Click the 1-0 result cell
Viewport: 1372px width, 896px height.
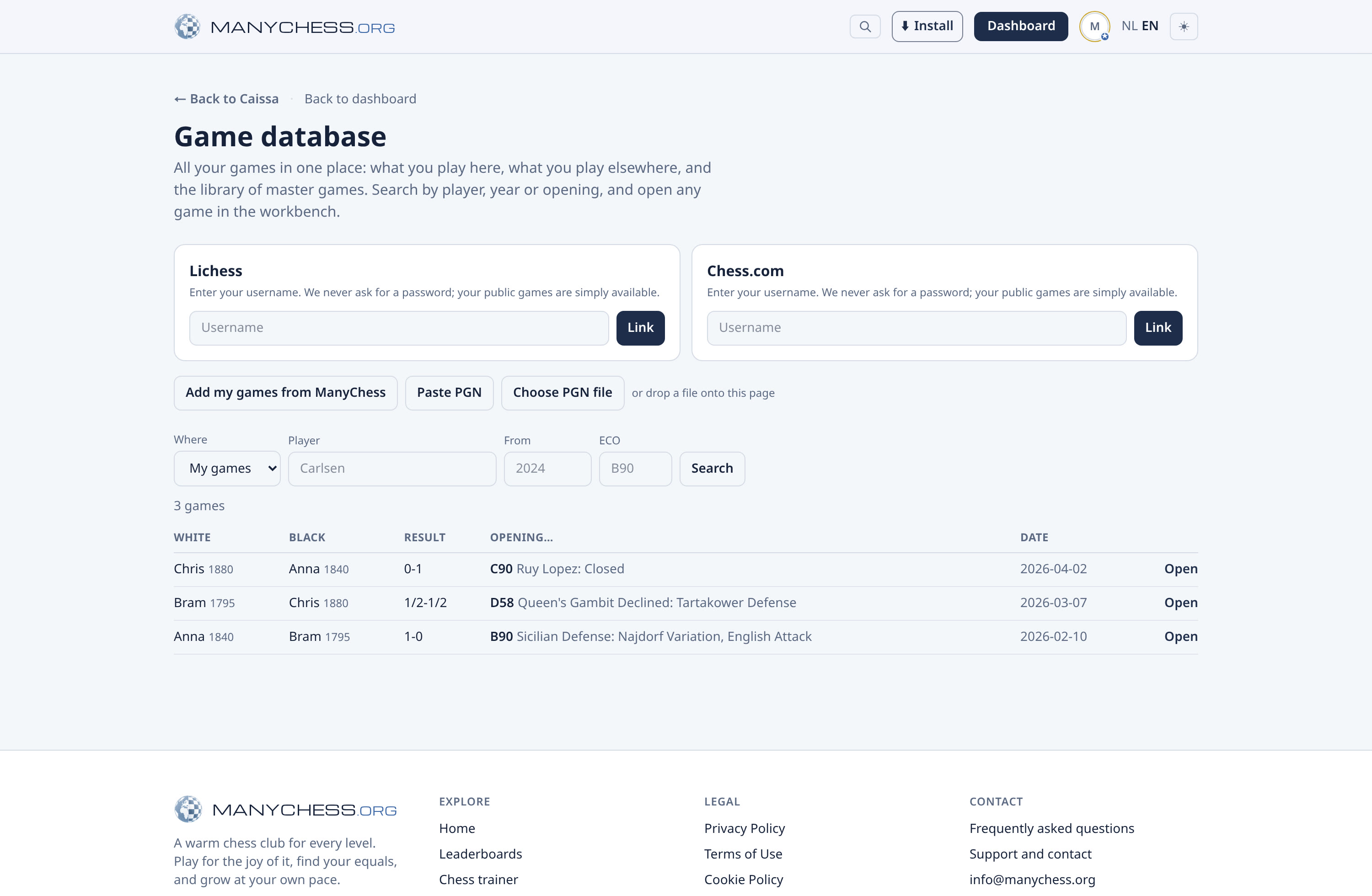coord(413,637)
